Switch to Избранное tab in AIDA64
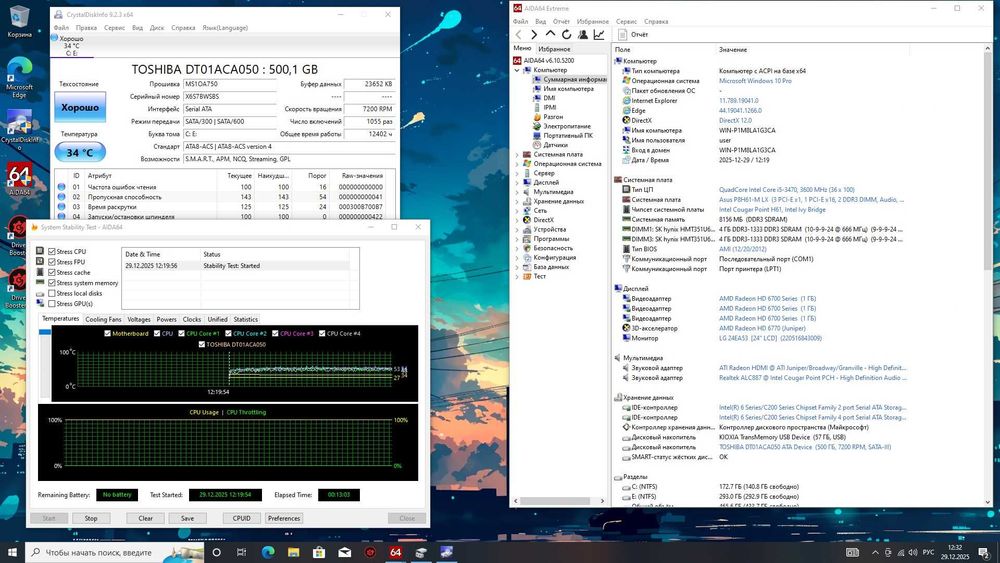 554,49
